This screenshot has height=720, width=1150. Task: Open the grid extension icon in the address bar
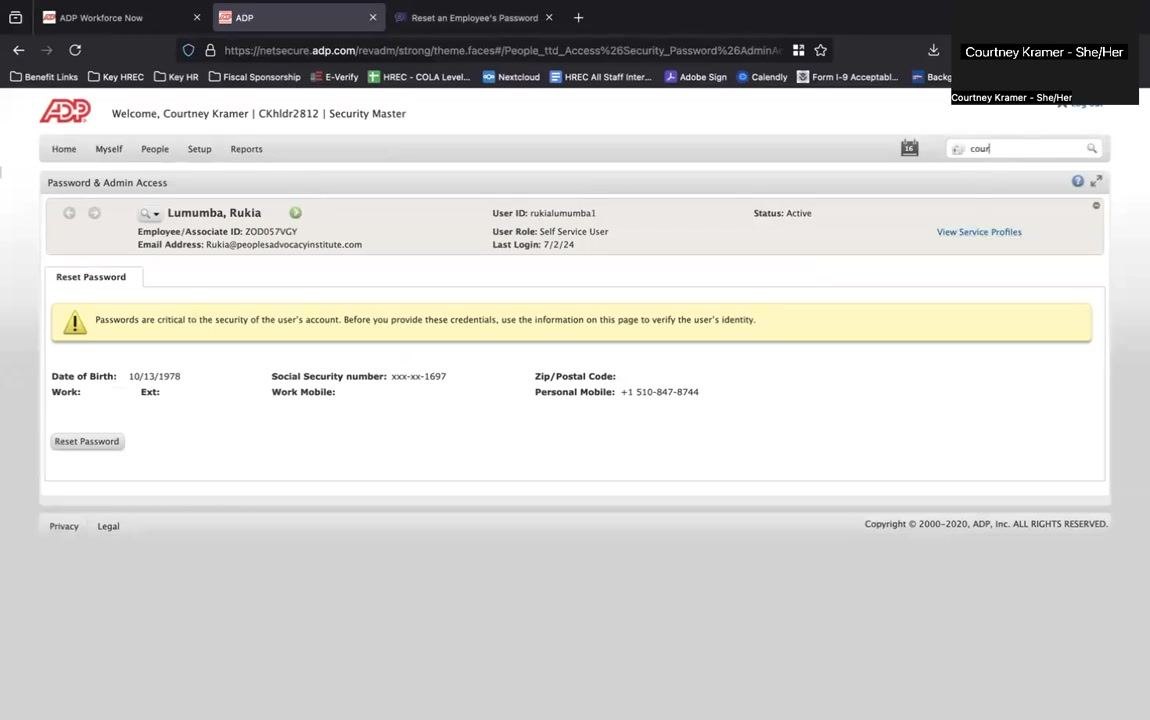click(799, 50)
